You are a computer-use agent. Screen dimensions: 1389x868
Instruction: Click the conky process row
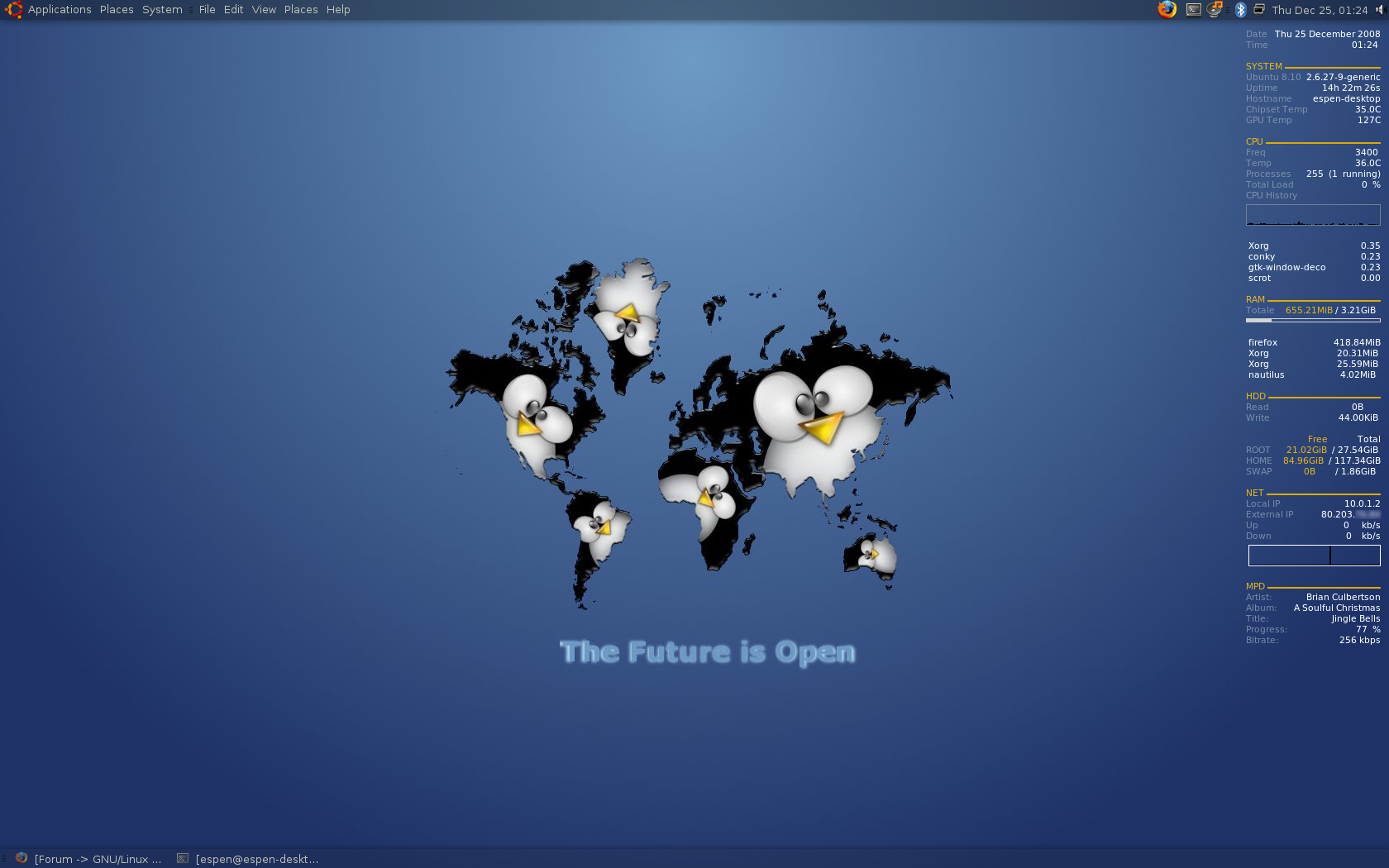(x=1314, y=256)
